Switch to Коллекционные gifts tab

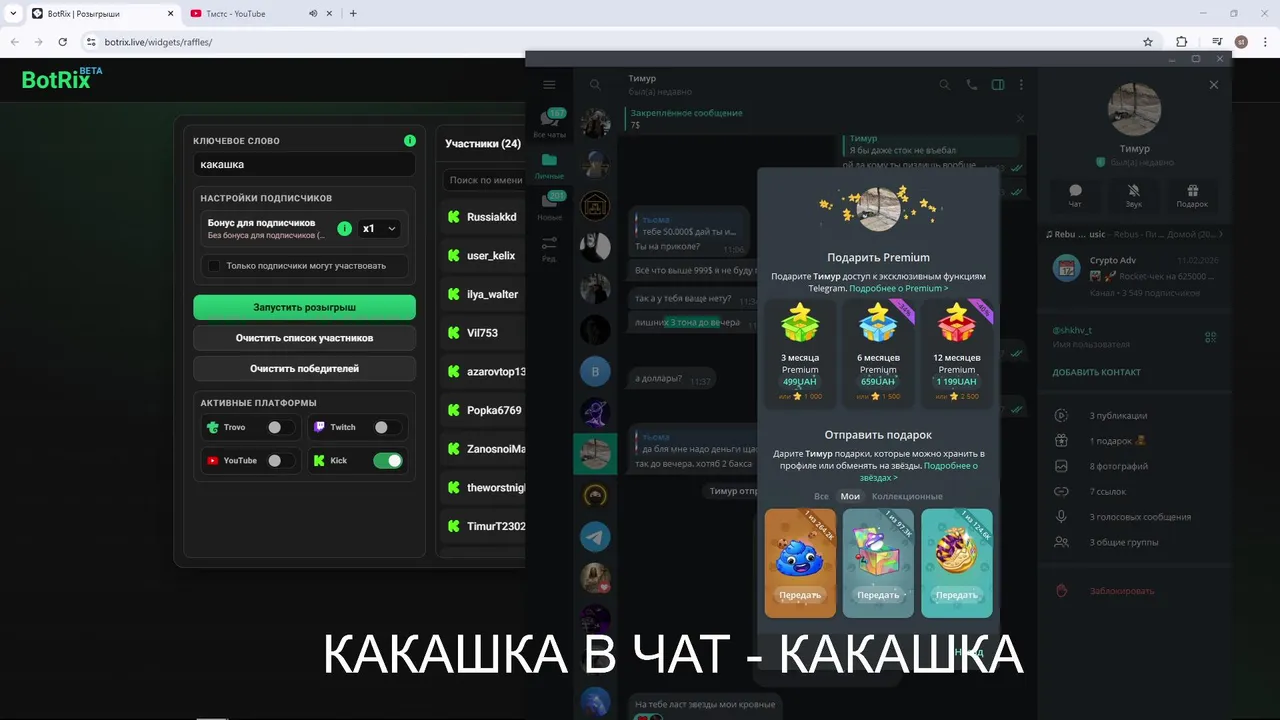[907, 496]
